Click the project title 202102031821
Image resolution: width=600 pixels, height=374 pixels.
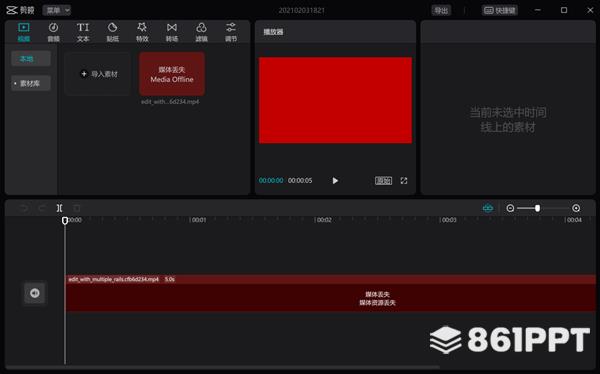(302, 10)
